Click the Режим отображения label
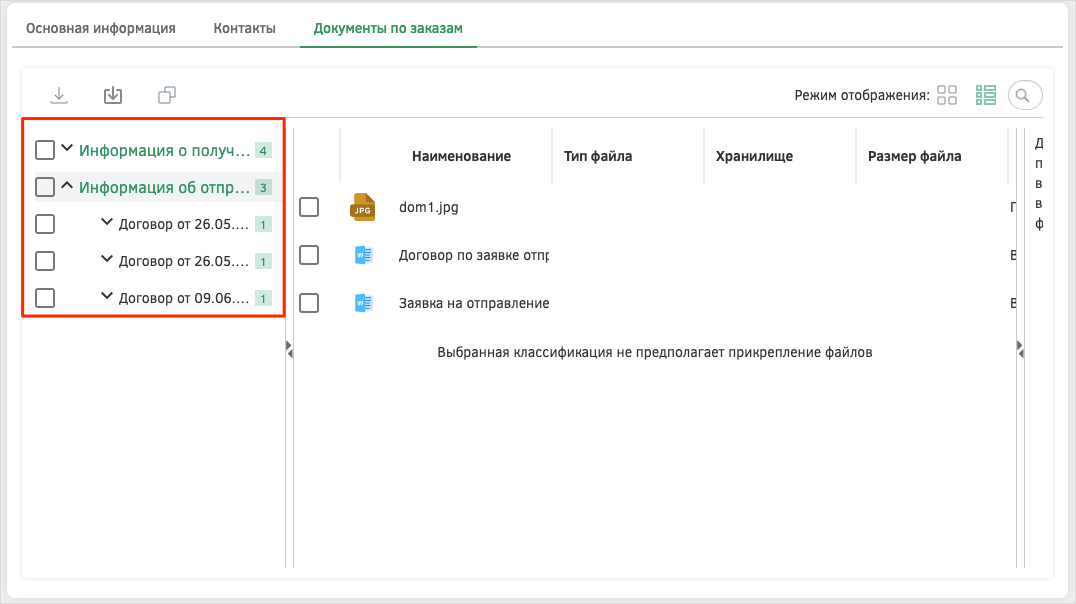 pyautogui.click(x=862, y=95)
